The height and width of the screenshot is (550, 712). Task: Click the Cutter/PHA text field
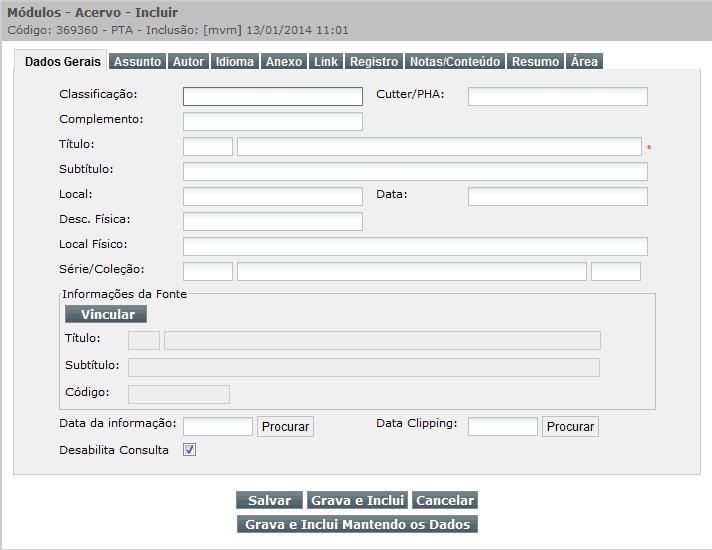[x=558, y=96]
